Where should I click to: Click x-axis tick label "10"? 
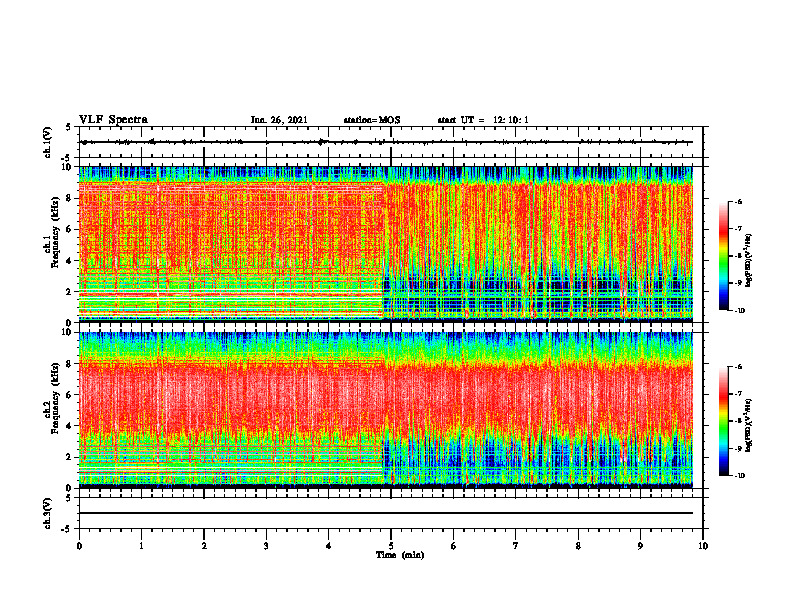(703, 546)
